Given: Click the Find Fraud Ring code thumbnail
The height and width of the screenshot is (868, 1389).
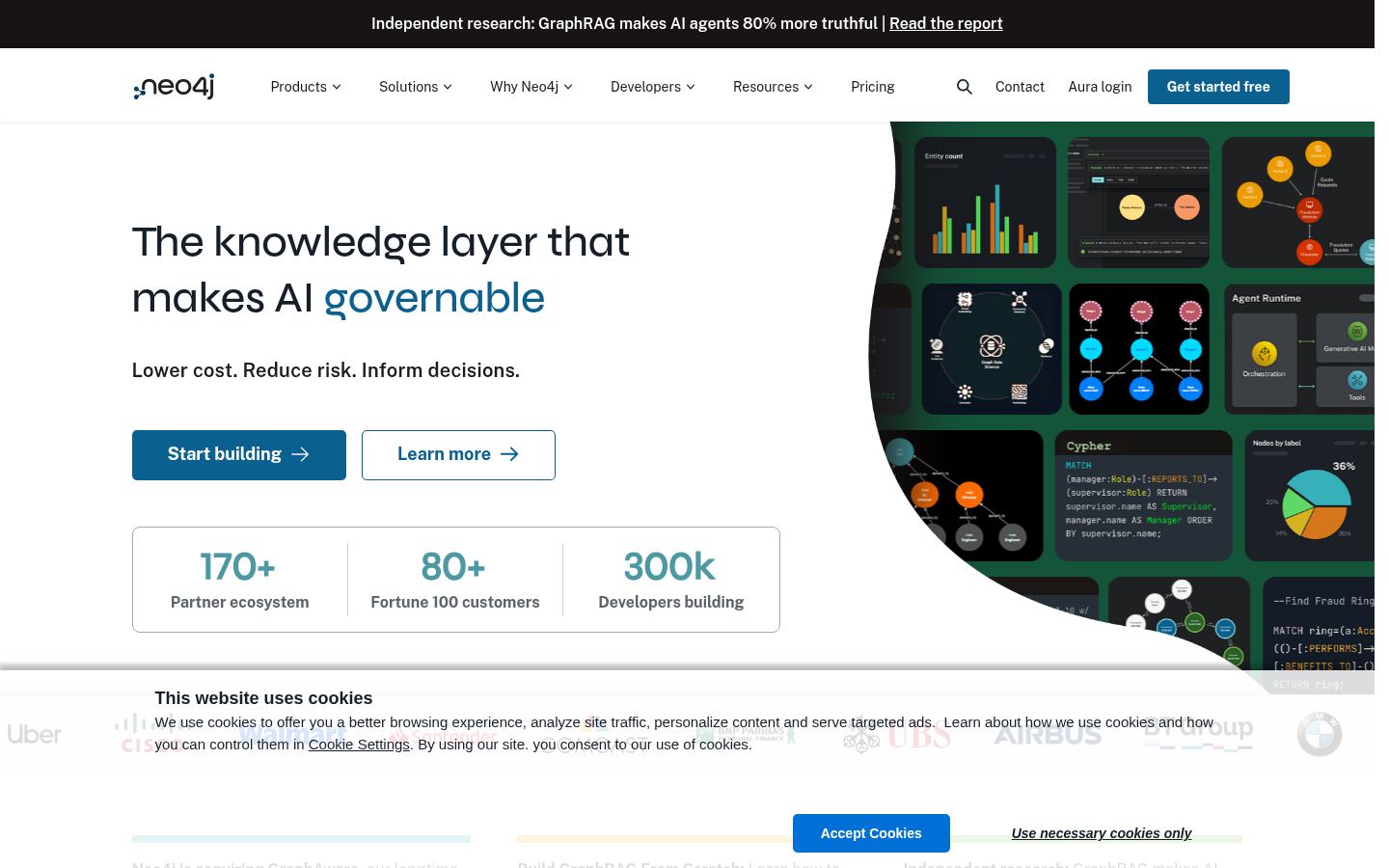Looking at the screenshot, I should coord(1319,636).
